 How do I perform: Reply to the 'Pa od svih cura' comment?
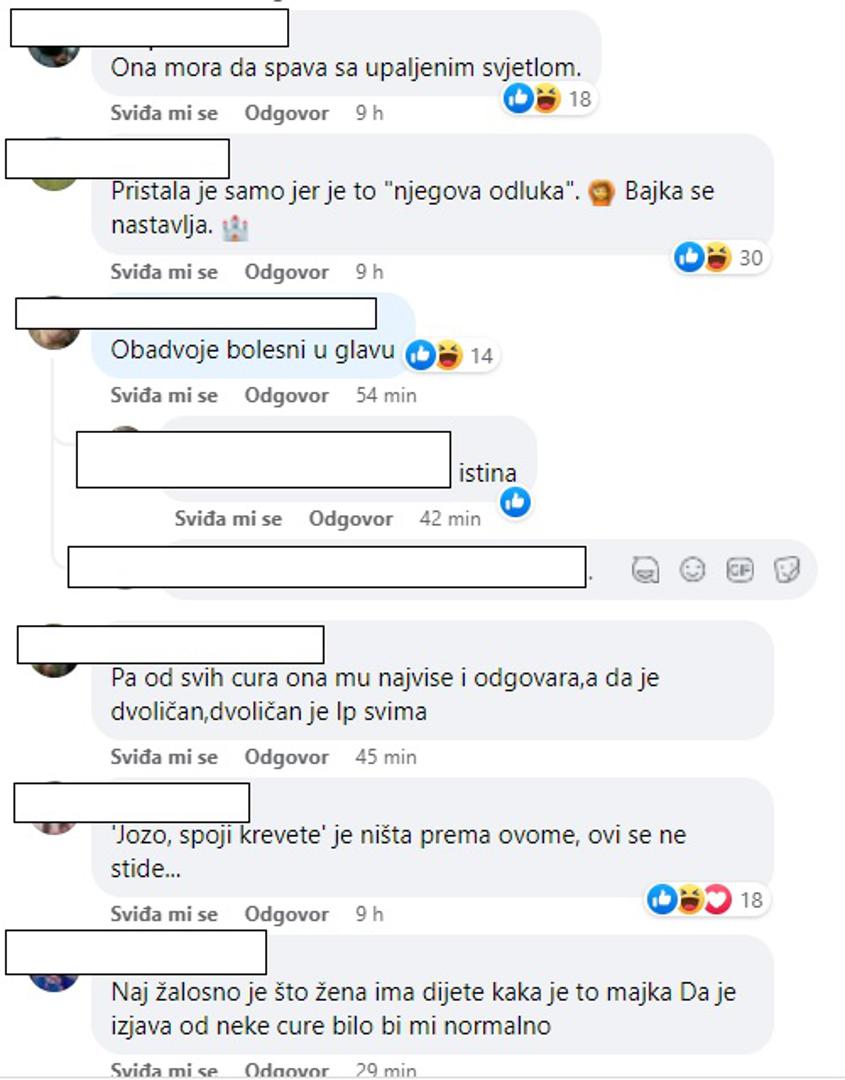click(x=286, y=757)
